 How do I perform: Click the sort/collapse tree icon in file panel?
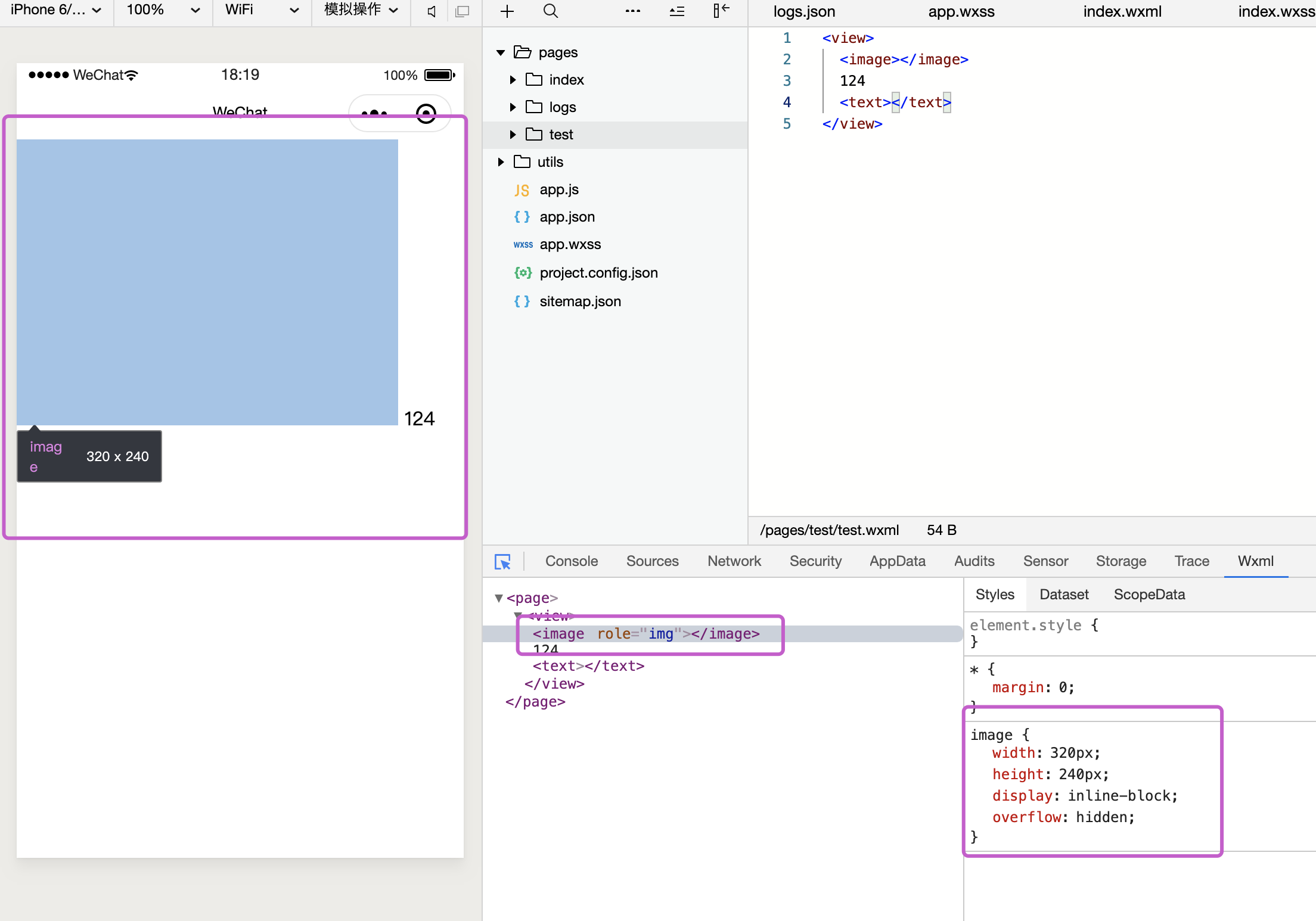point(677,11)
